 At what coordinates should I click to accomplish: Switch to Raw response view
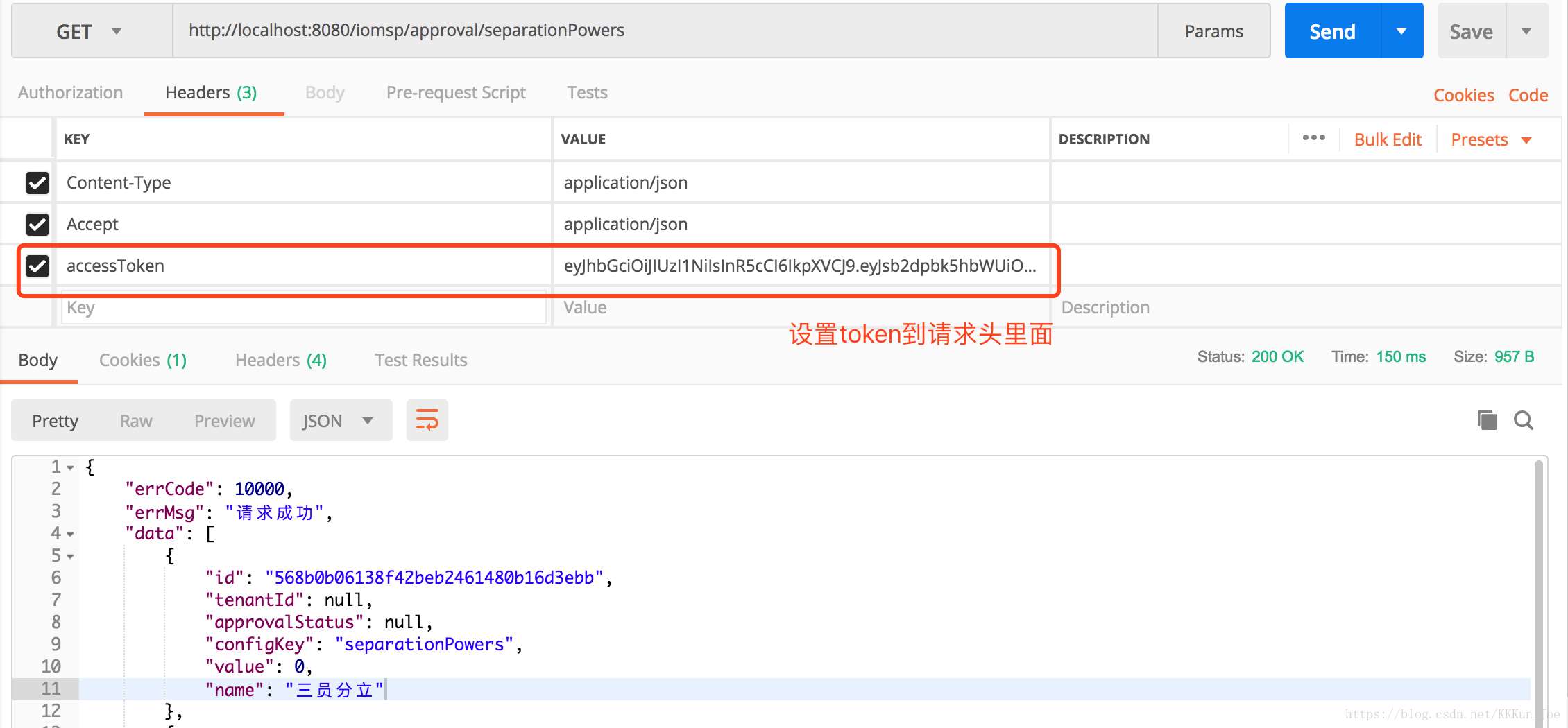pos(136,421)
